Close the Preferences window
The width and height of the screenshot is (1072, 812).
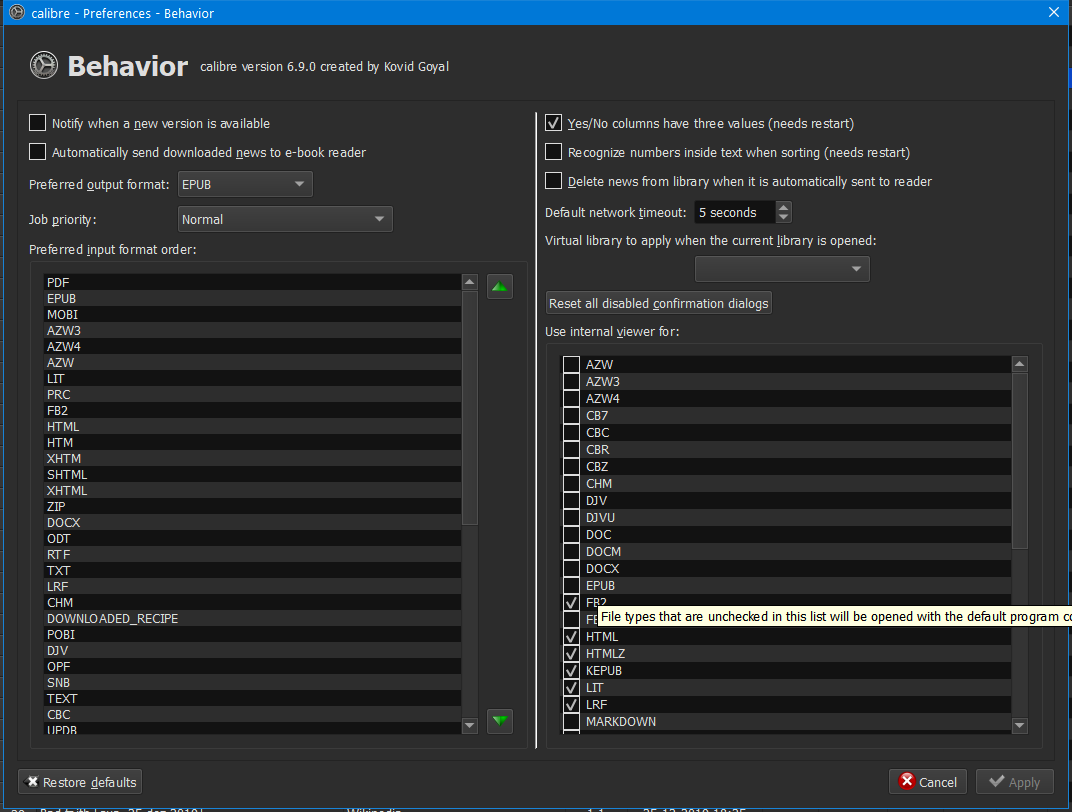(1054, 12)
